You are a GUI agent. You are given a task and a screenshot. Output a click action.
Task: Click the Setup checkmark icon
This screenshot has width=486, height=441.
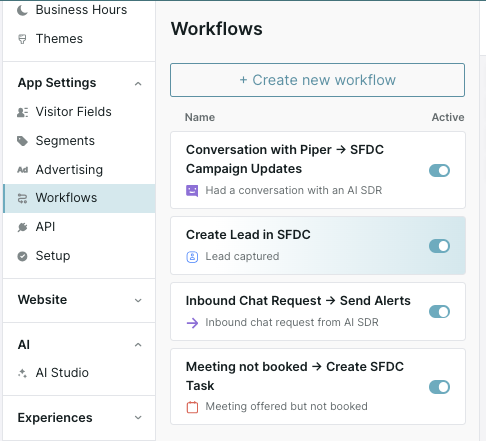(x=22, y=256)
